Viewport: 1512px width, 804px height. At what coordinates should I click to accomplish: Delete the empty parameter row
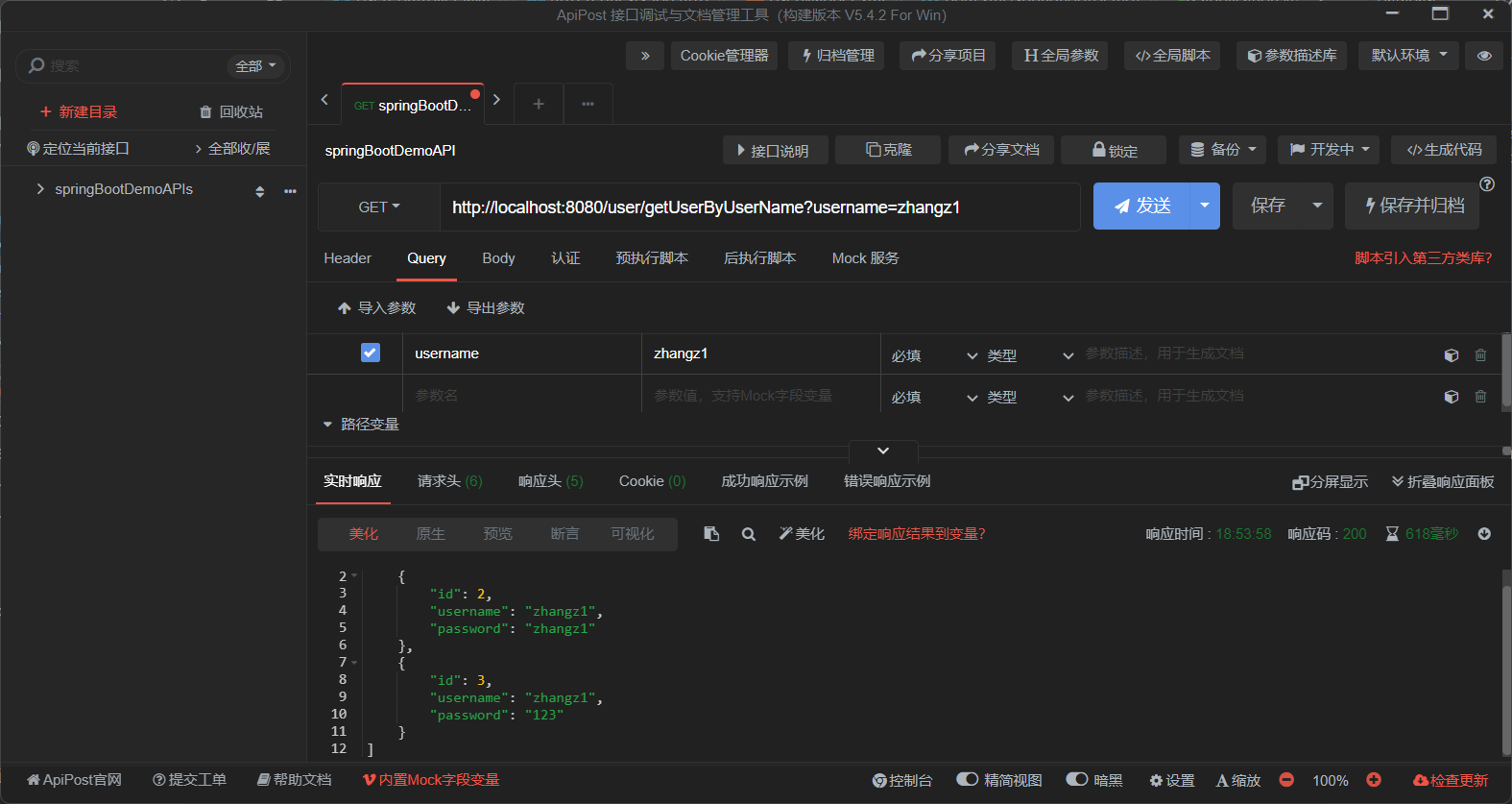[x=1480, y=397]
